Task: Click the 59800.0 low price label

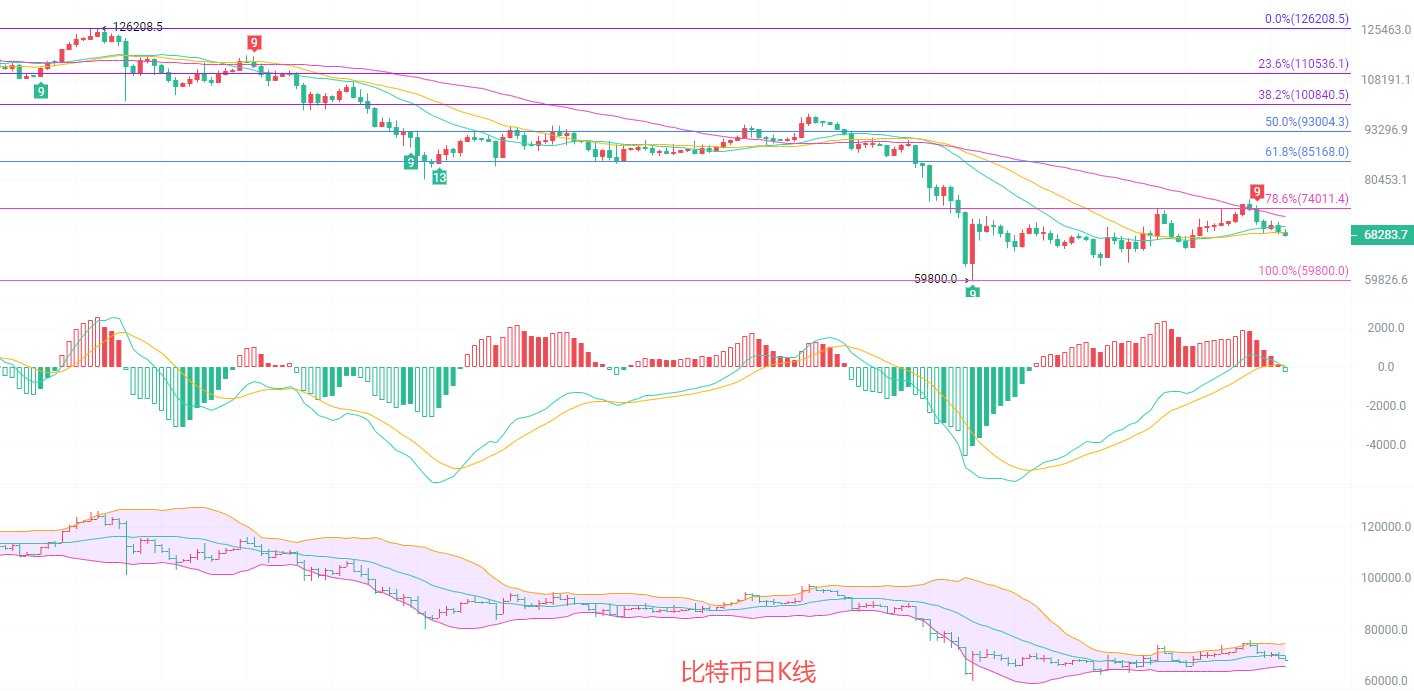Action: (935, 279)
